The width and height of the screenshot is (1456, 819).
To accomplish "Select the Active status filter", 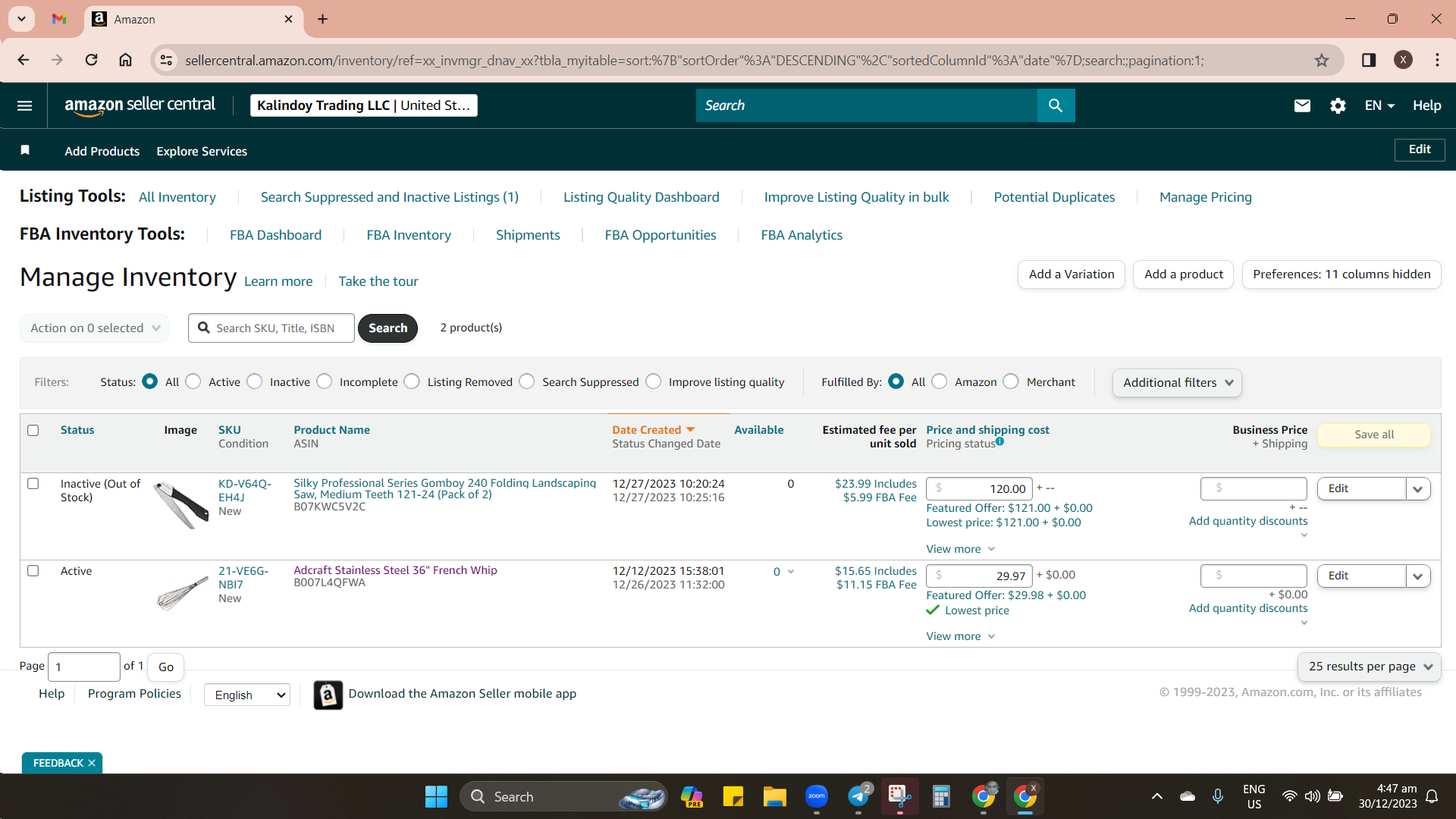I will tap(193, 381).
